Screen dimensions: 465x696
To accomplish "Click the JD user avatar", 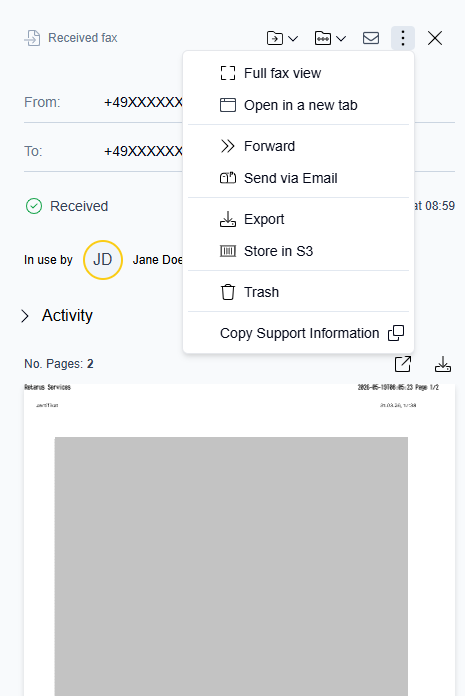I will 102,260.
